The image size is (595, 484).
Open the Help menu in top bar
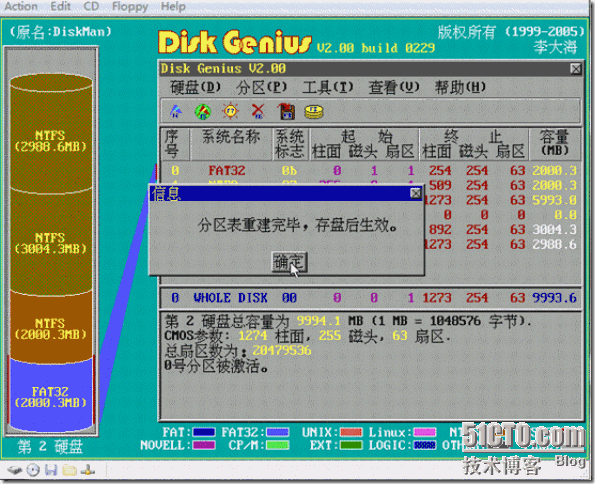173,6
